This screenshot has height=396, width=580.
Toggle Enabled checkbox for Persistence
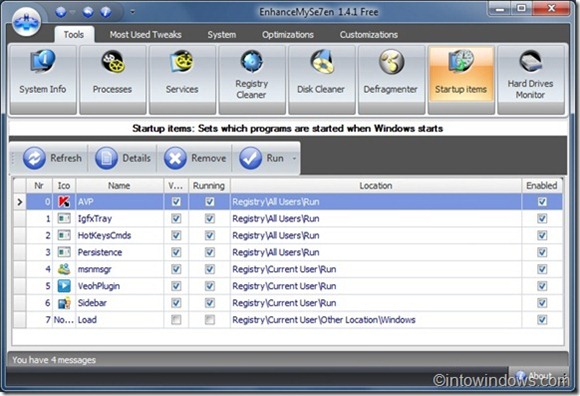542,252
